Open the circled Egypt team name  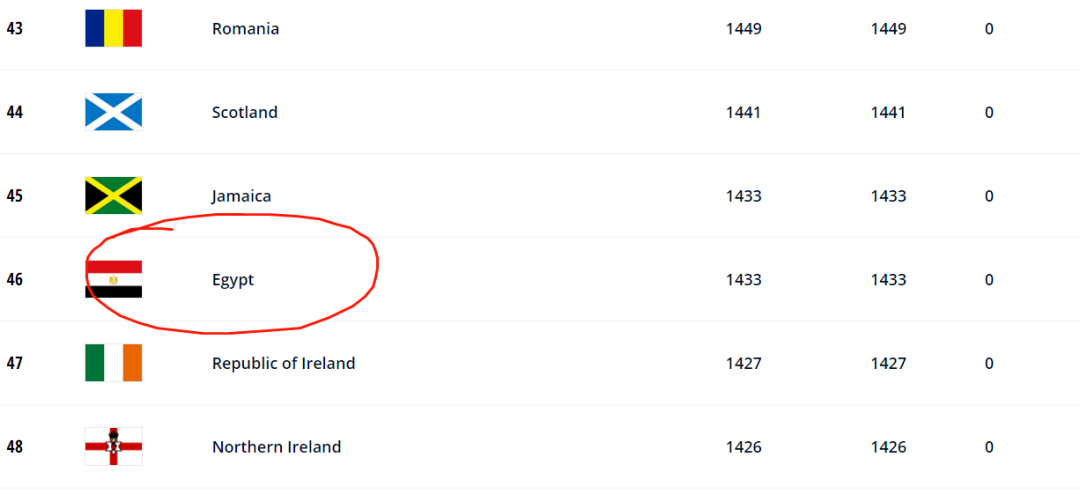(233, 280)
